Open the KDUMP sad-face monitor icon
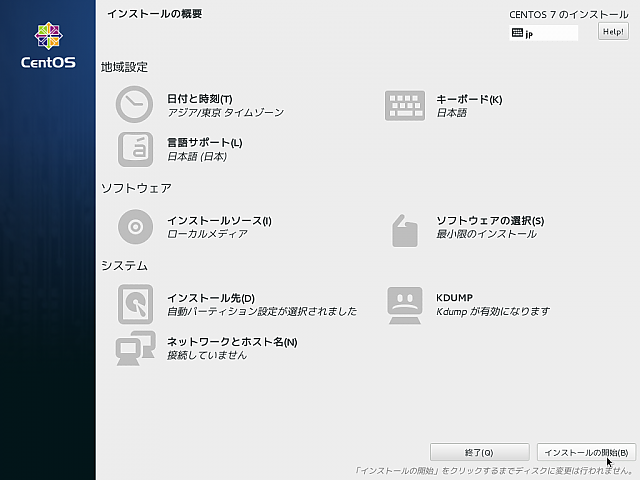The width and height of the screenshot is (640, 480). pyautogui.click(x=404, y=306)
